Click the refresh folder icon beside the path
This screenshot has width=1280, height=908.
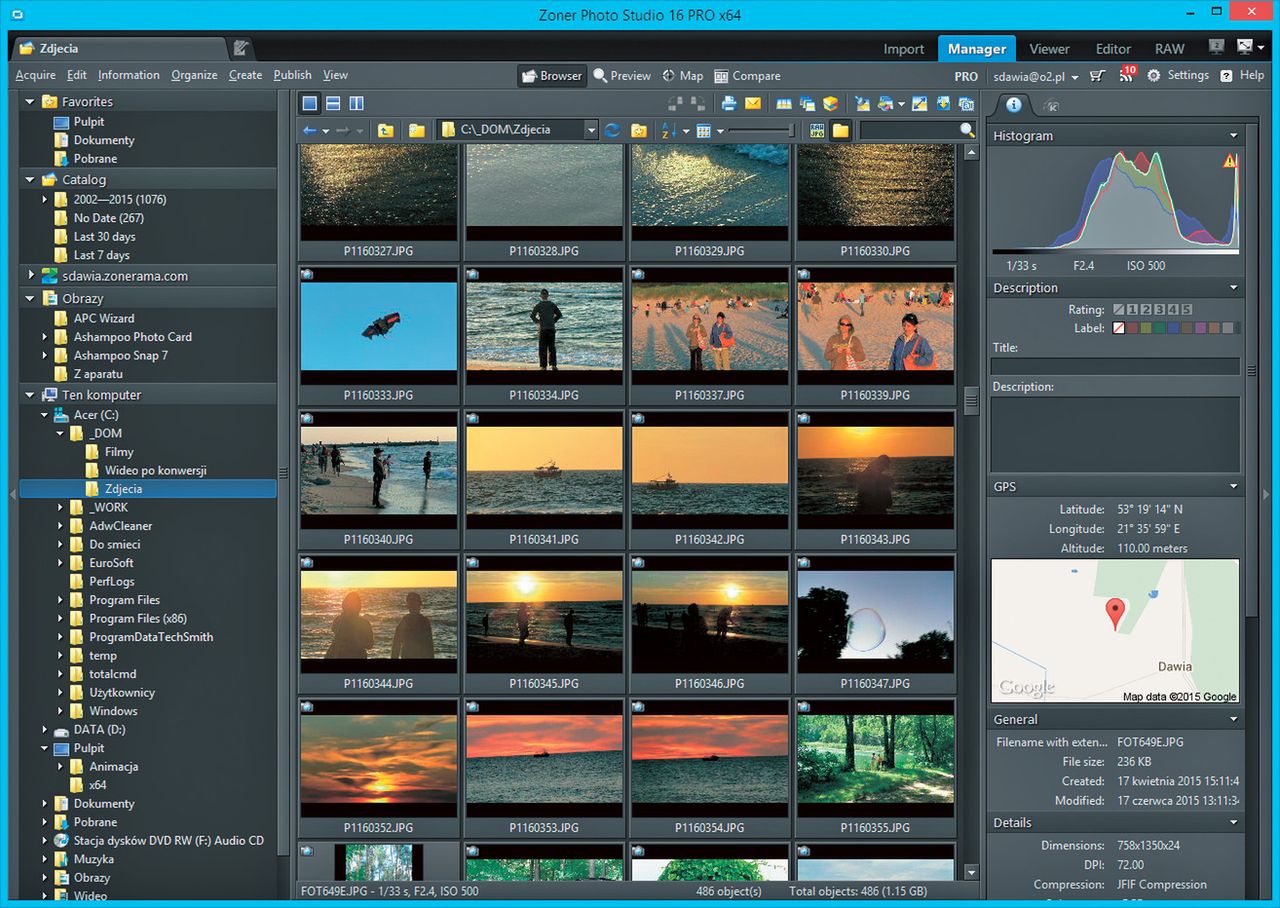613,130
